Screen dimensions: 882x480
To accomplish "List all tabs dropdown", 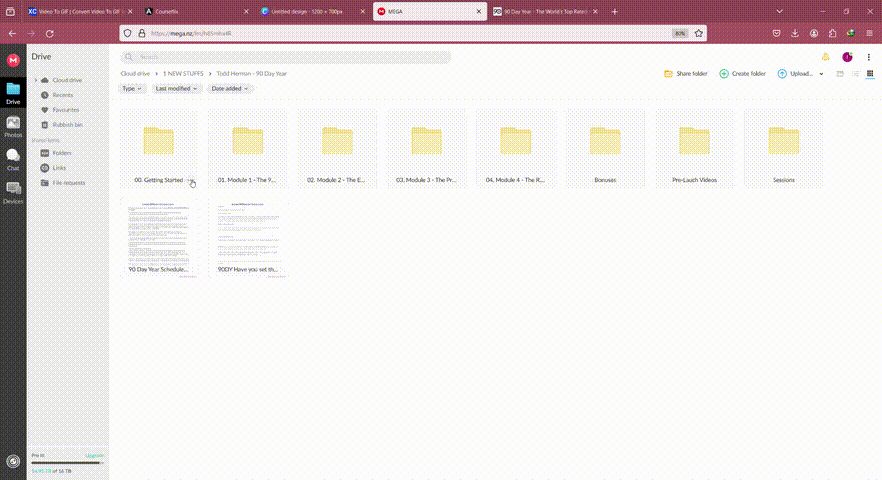I will coord(779,11).
